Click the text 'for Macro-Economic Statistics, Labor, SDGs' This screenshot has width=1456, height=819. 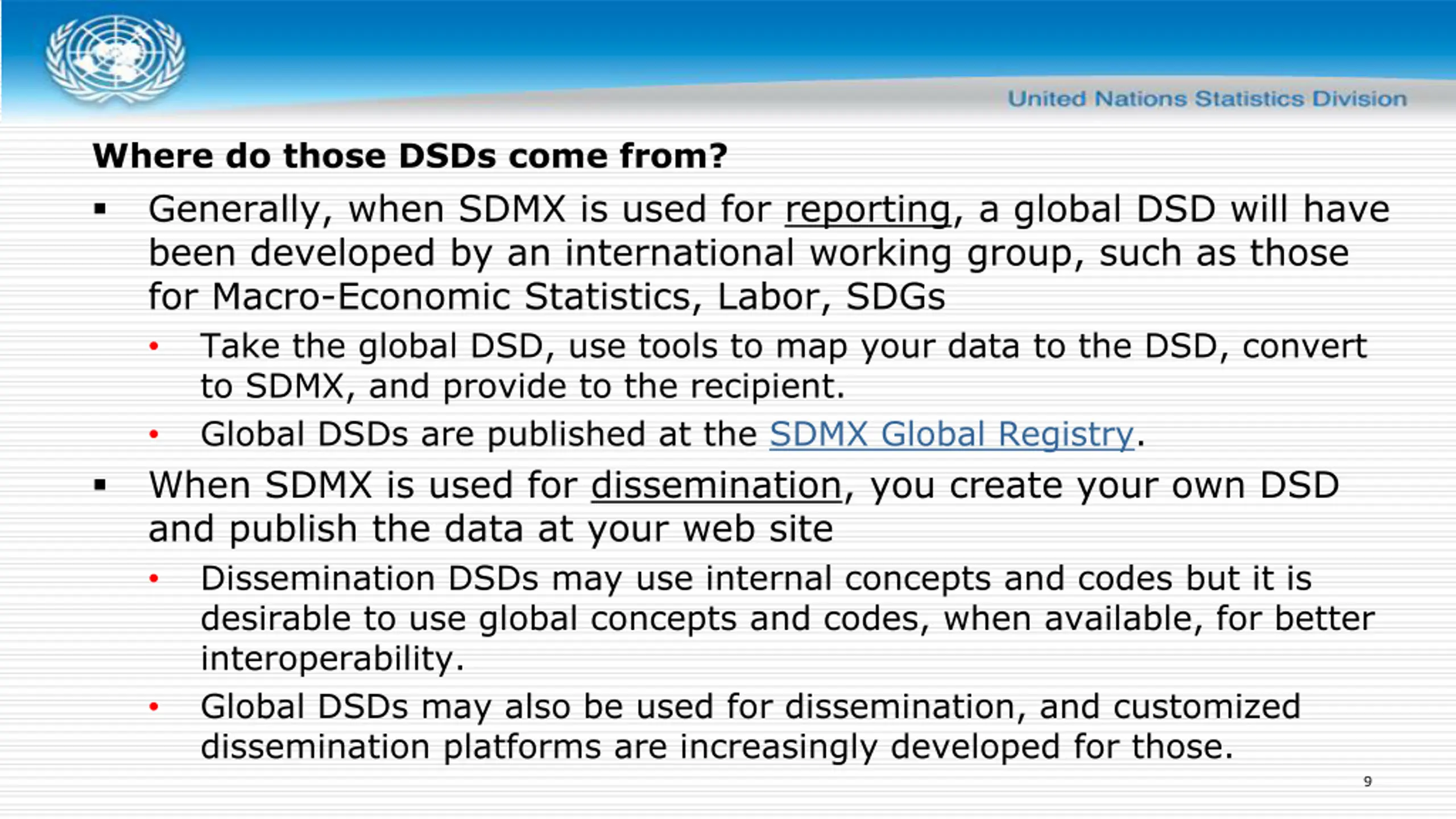pyautogui.click(x=547, y=297)
